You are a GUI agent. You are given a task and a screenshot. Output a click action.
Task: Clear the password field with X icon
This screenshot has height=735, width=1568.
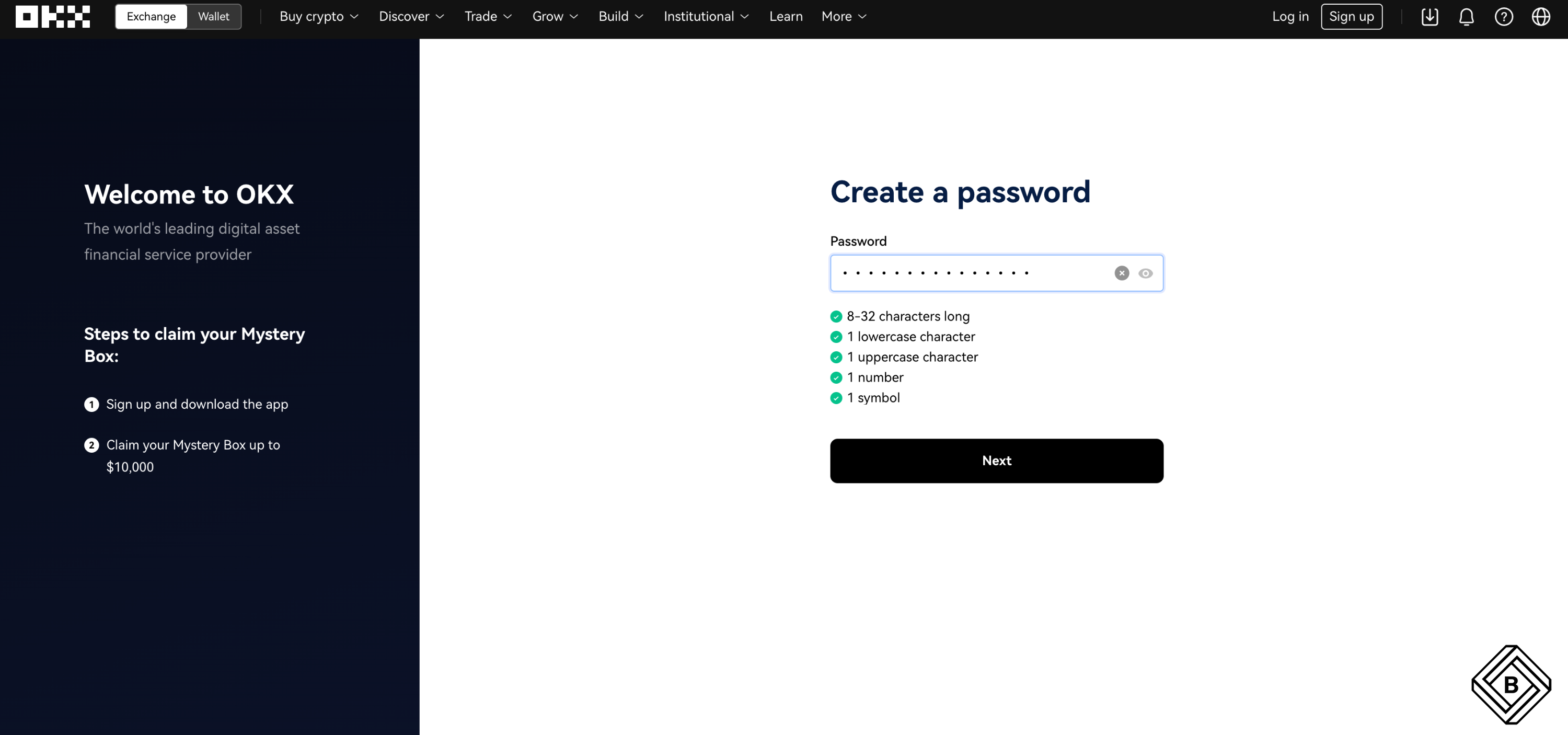point(1121,273)
